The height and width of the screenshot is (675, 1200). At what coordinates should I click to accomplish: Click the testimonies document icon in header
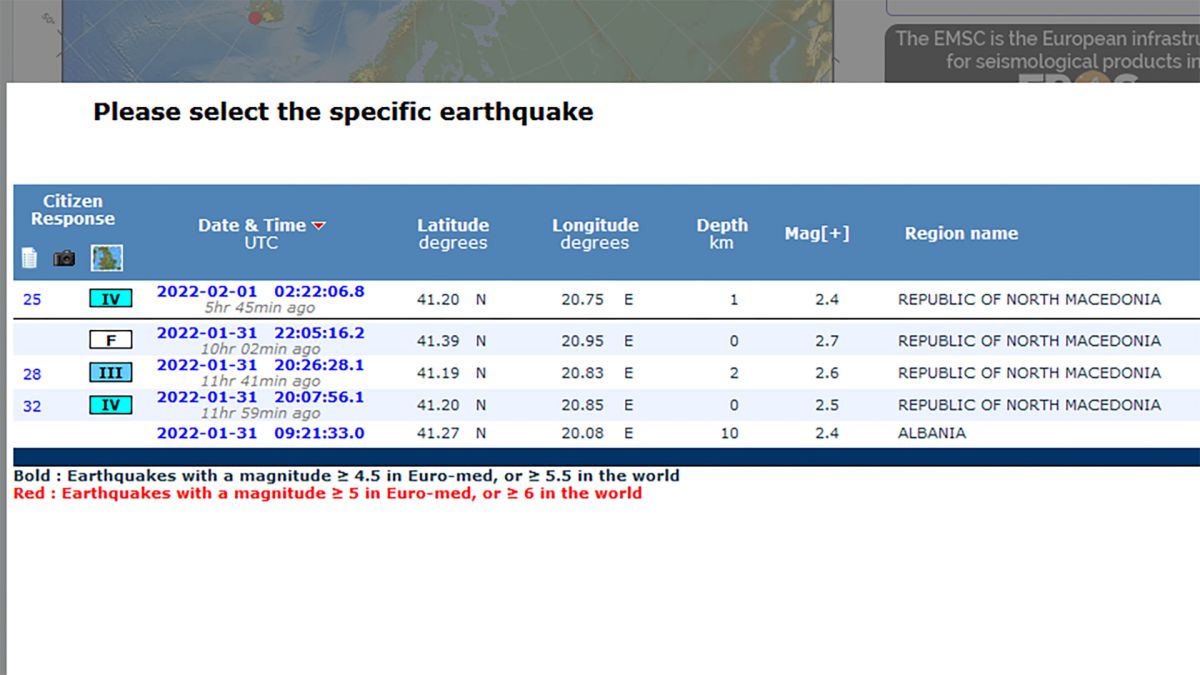30,259
